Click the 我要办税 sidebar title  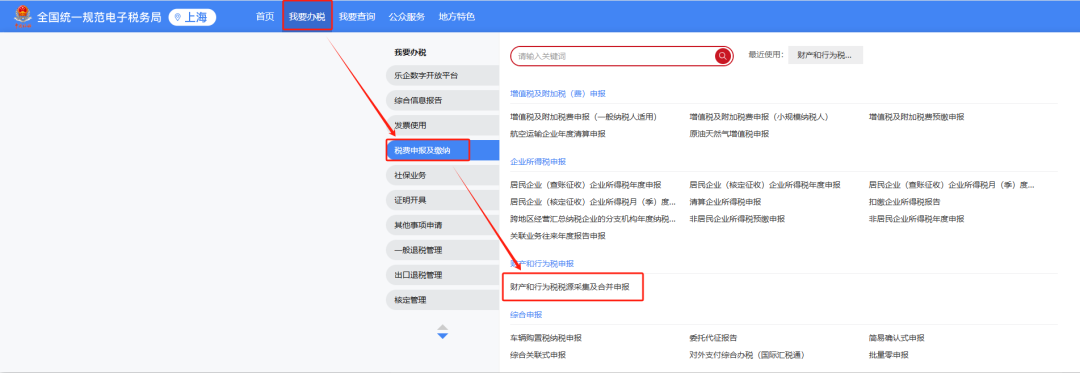pos(411,52)
